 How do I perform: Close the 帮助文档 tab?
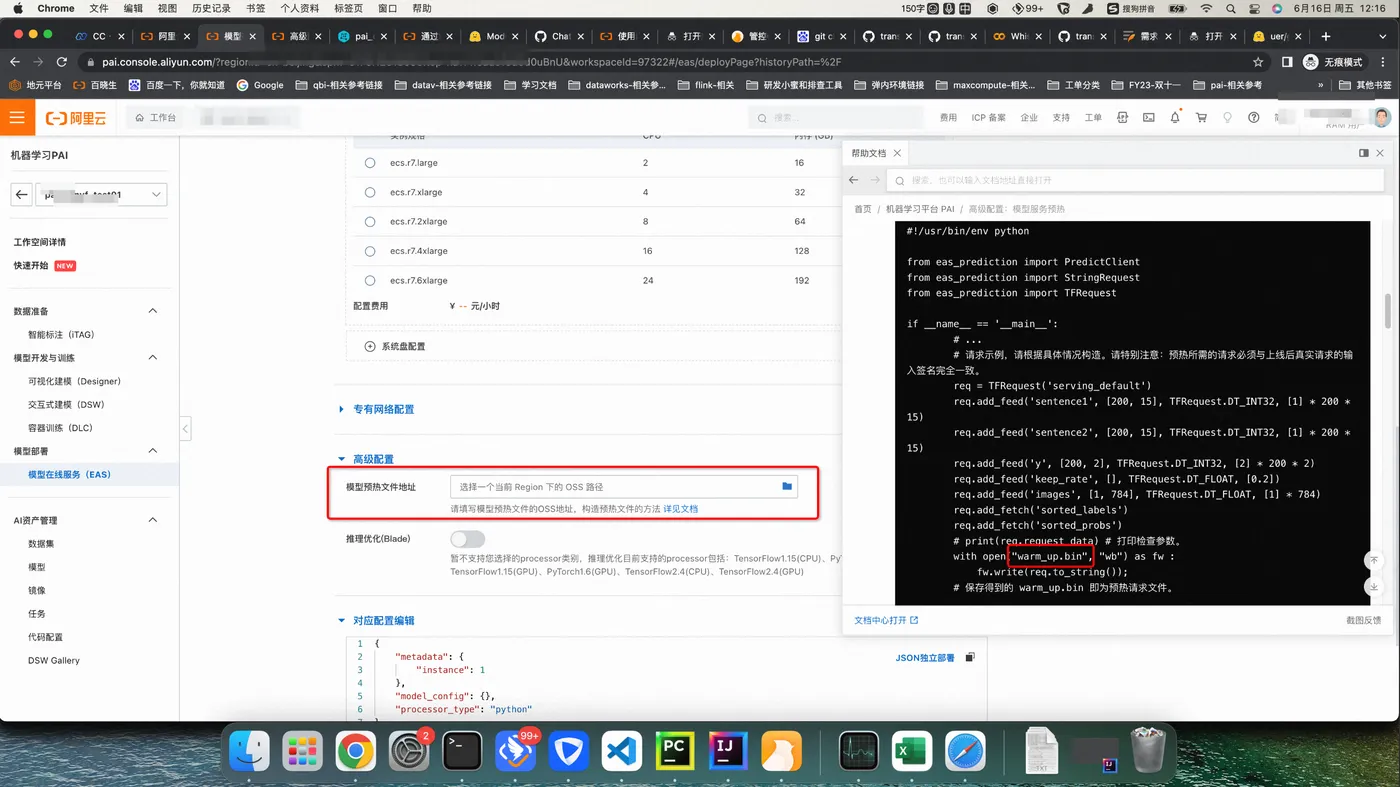pyautogui.click(x=897, y=153)
